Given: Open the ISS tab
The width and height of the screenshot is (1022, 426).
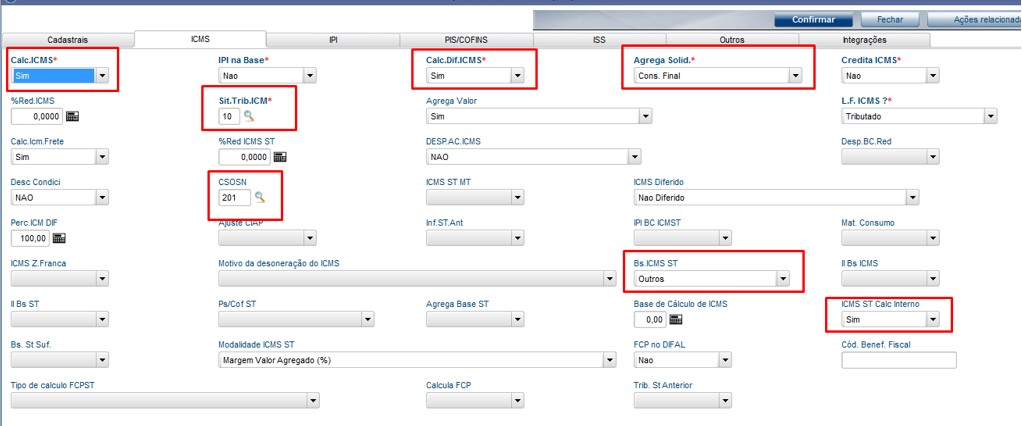Looking at the screenshot, I should pyautogui.click(x=599, y=40).
